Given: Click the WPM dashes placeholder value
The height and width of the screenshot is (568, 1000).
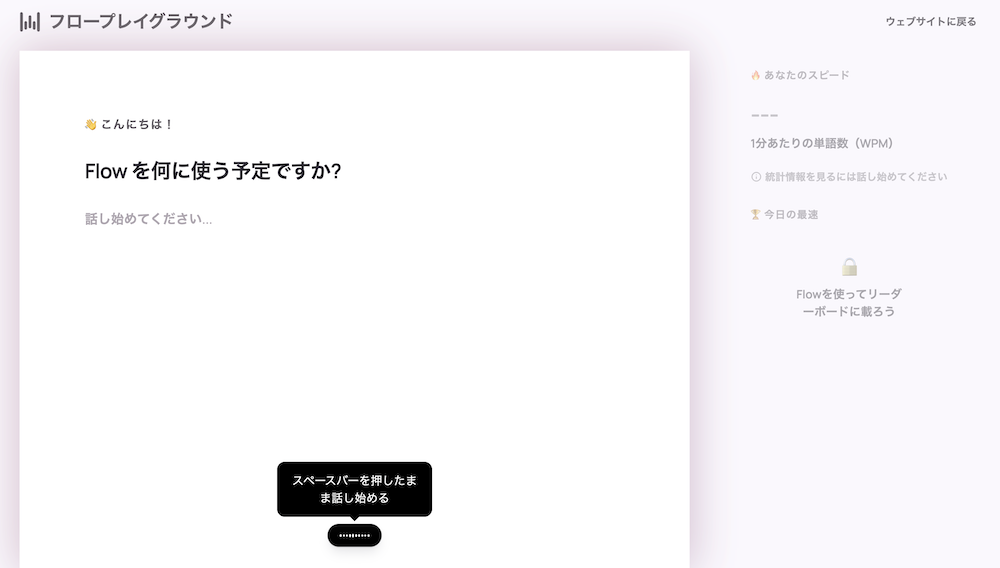Looking at the screenshot, I should [x=764, y=115].
